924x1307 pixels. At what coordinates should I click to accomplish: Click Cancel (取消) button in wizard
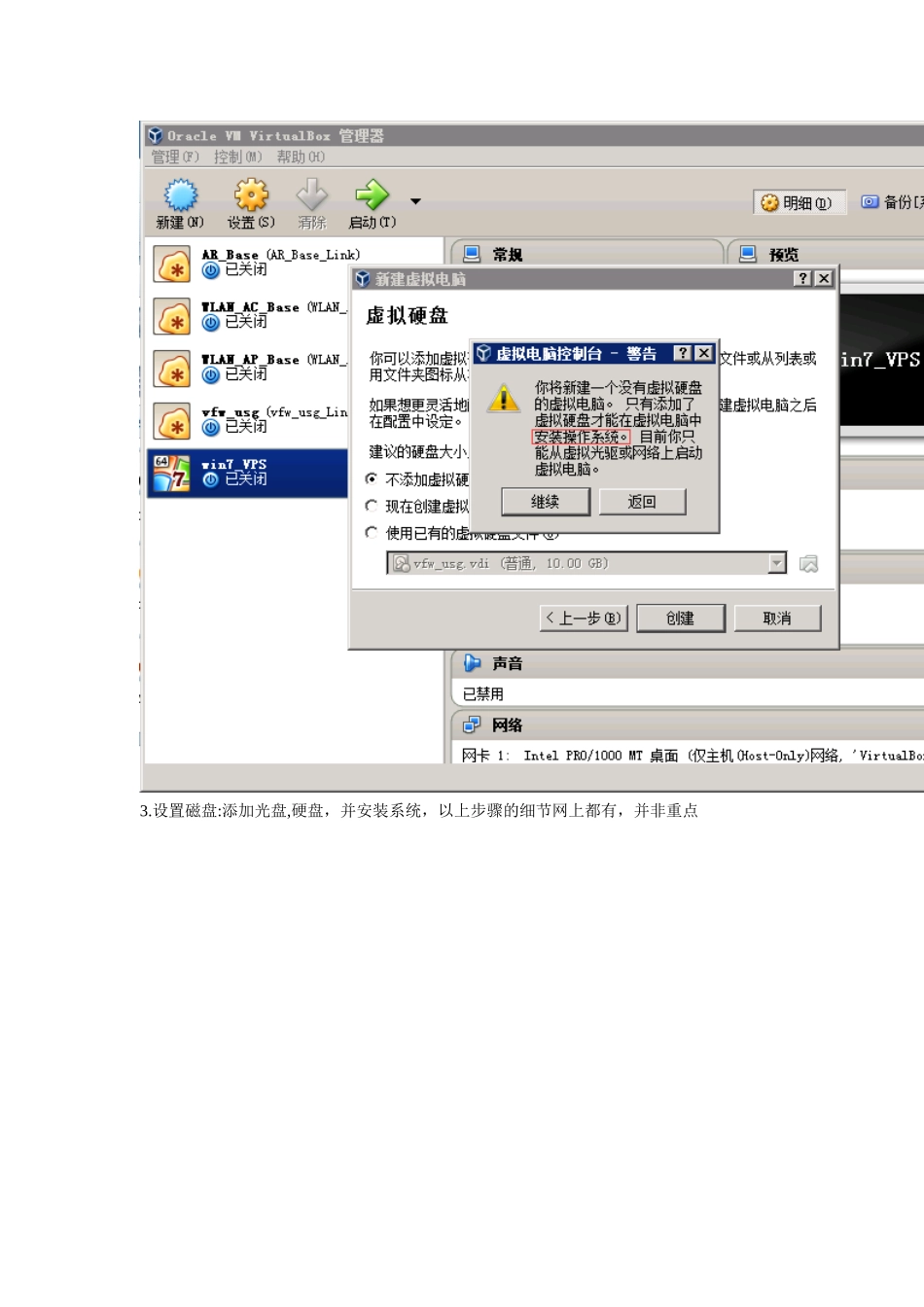coord(777,618)
